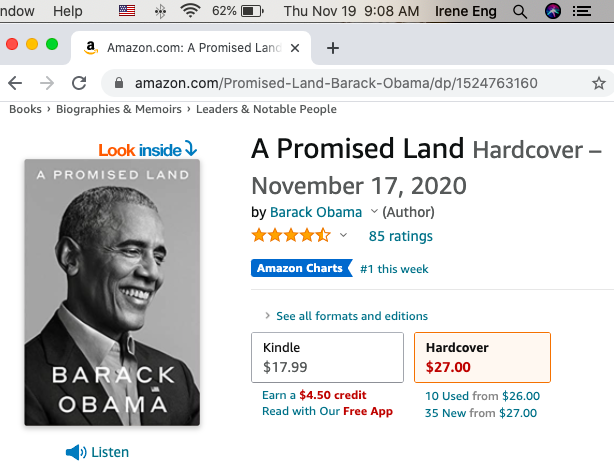Viewport: 614px width, 461px height.
Task: Open star rating breakdown dropdown arrow
Action: pyautogui.click(x=343, y=236)
